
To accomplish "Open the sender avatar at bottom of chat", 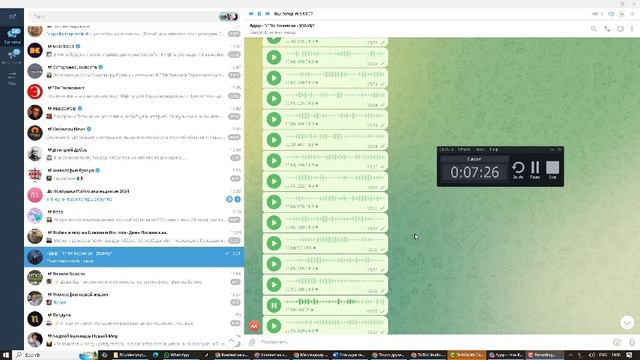I will 254,326.
